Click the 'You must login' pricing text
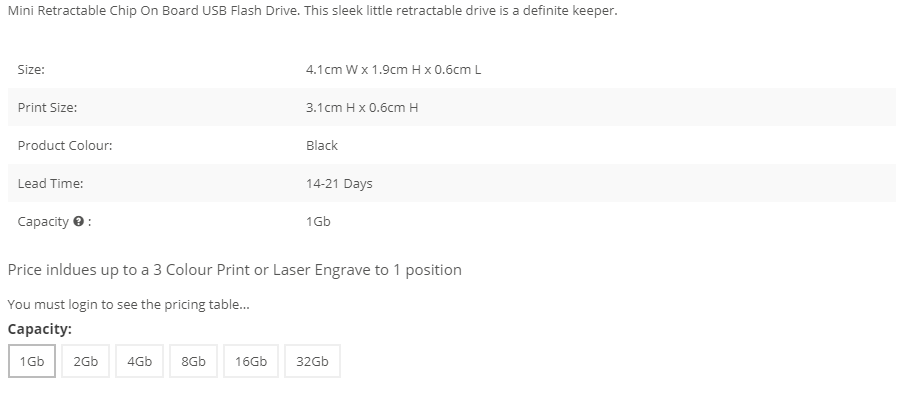The height and width of the screenshot is (410, 912). (x=129, y=305)
